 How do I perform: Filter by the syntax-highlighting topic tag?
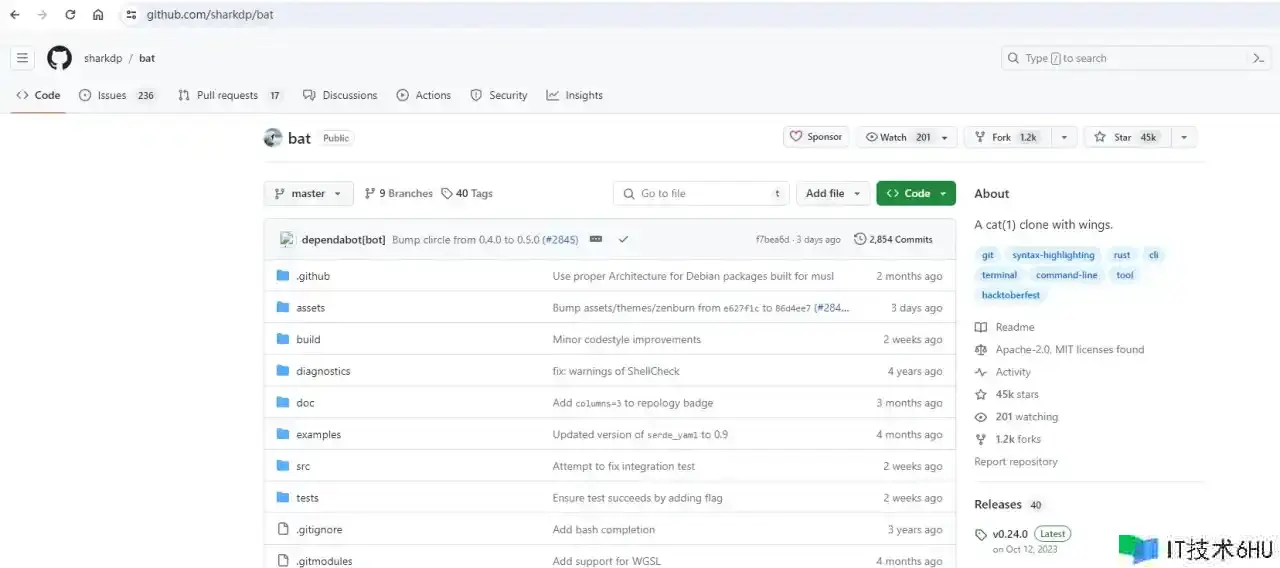coord(1053,255)
